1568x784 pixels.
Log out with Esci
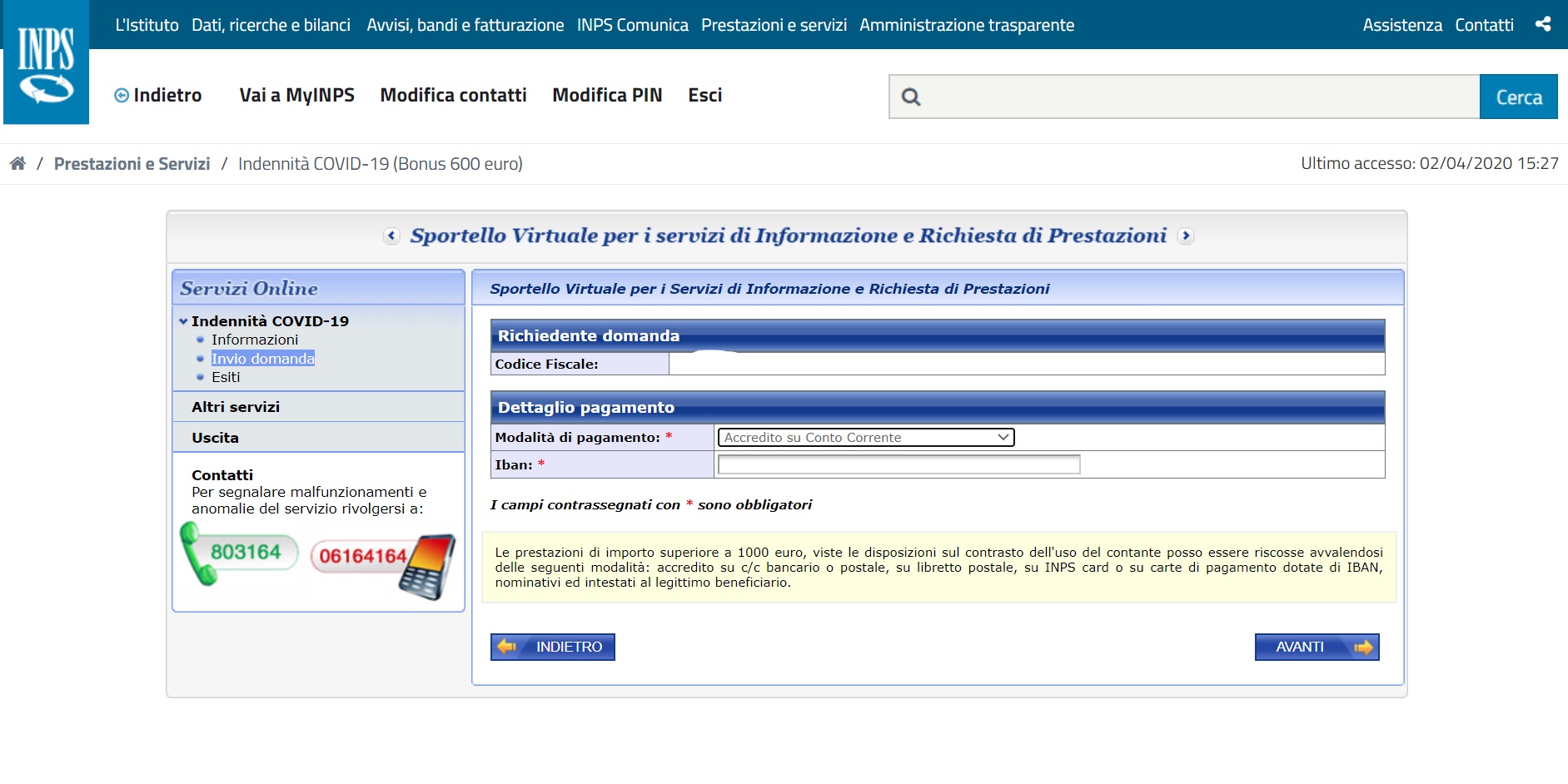click(x=705, y=95)
